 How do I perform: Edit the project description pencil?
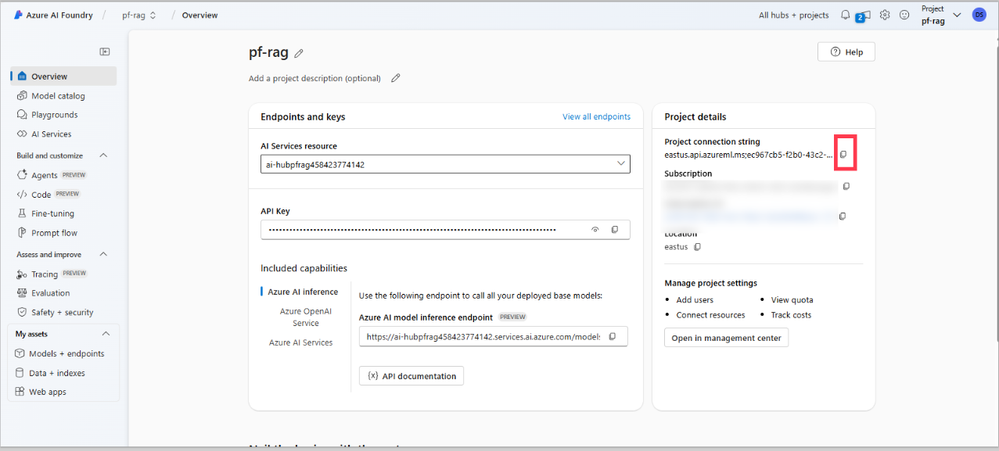tap(396, 78)
